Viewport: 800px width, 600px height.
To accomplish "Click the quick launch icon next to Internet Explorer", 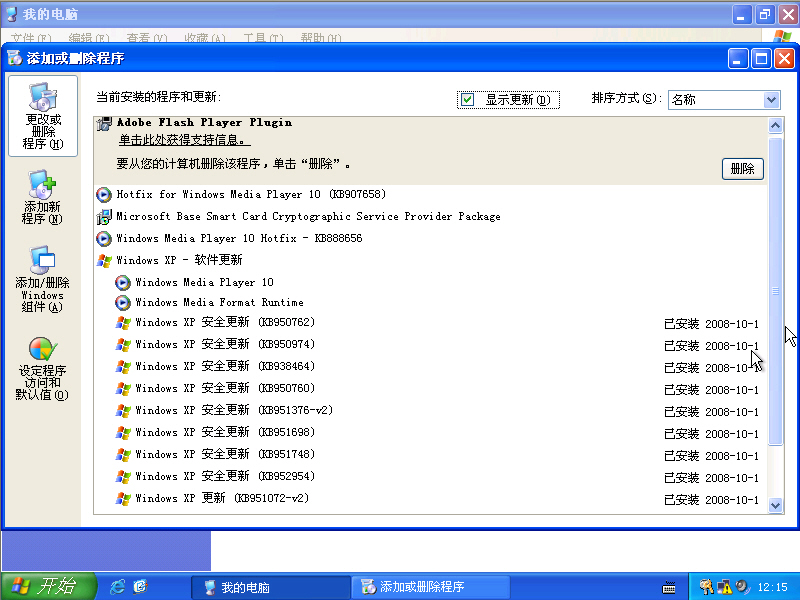I will (140, 587).
